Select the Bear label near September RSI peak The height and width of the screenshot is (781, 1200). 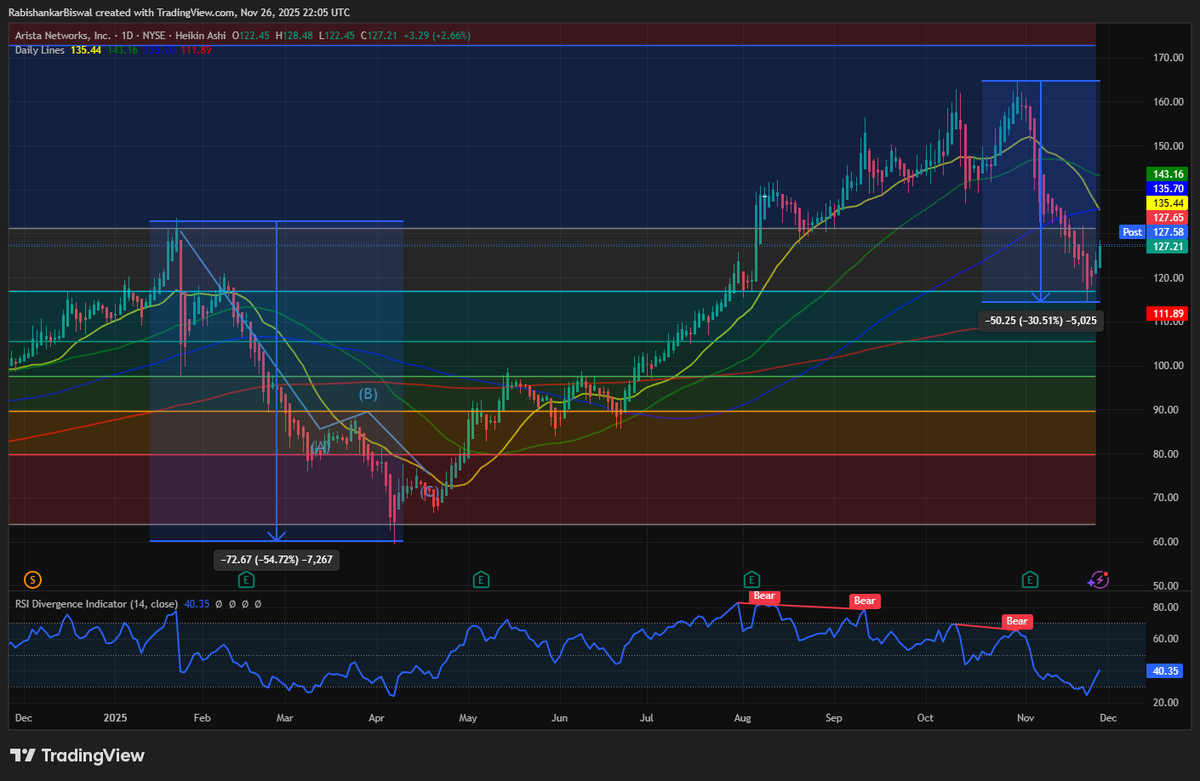[x=864, y=601]
